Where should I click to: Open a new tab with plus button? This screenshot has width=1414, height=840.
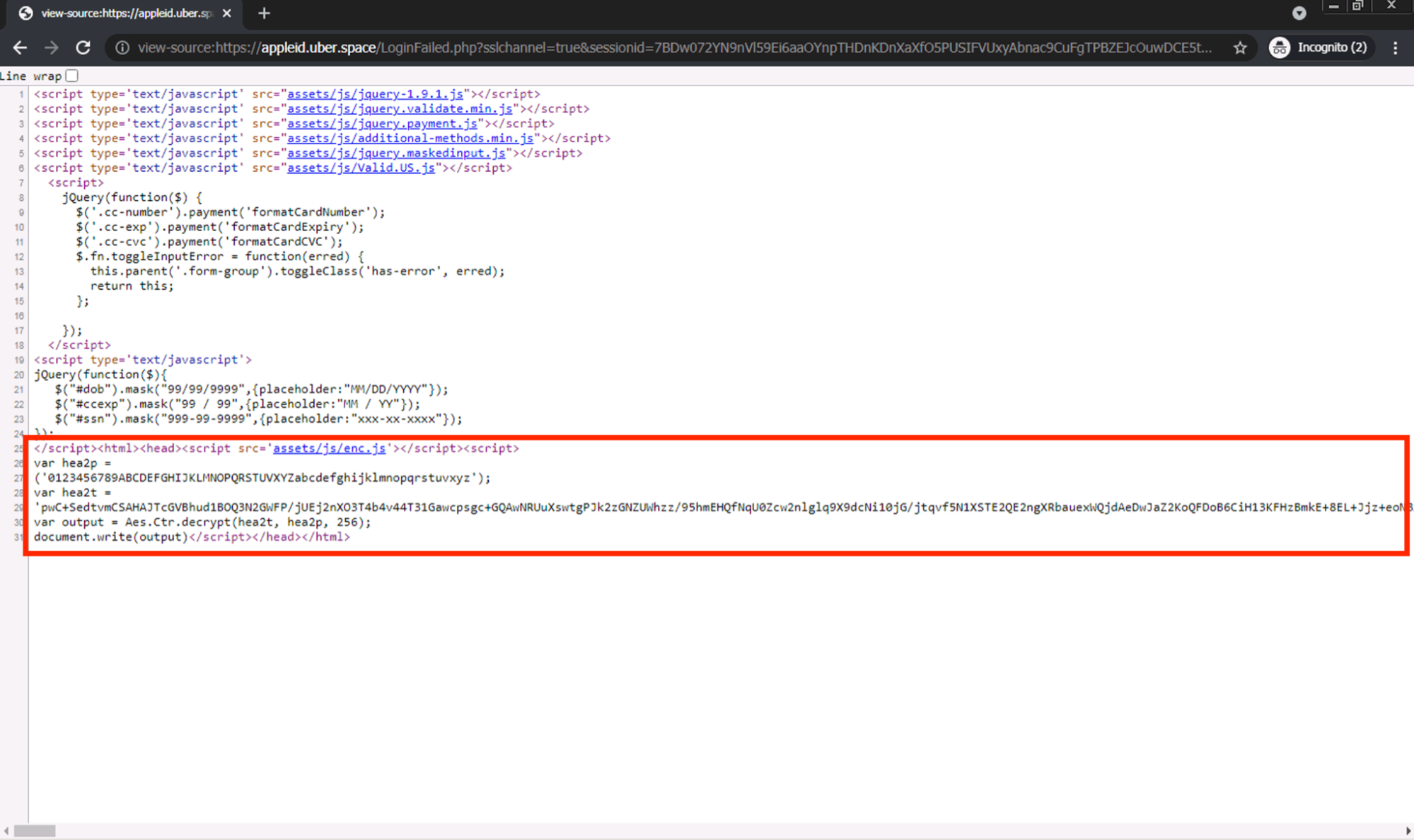coord(264,13)
